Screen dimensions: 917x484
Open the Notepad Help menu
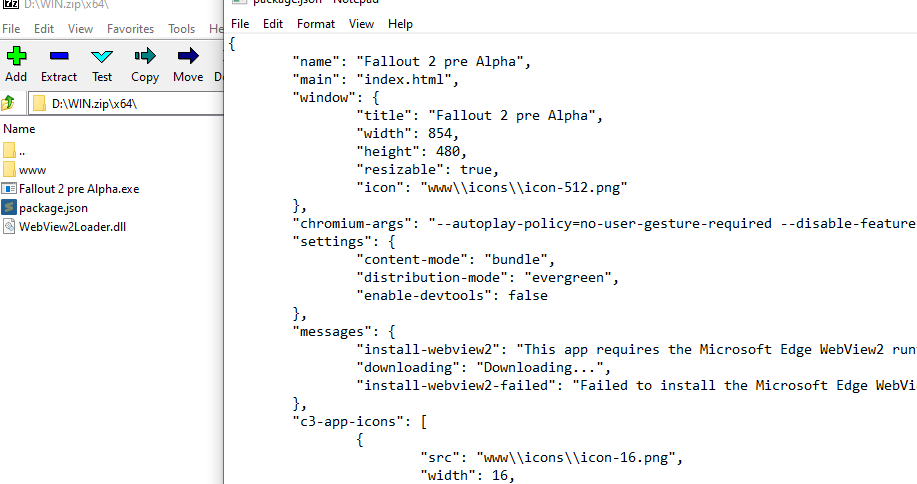pyautogui.click(x=401, y=24)
